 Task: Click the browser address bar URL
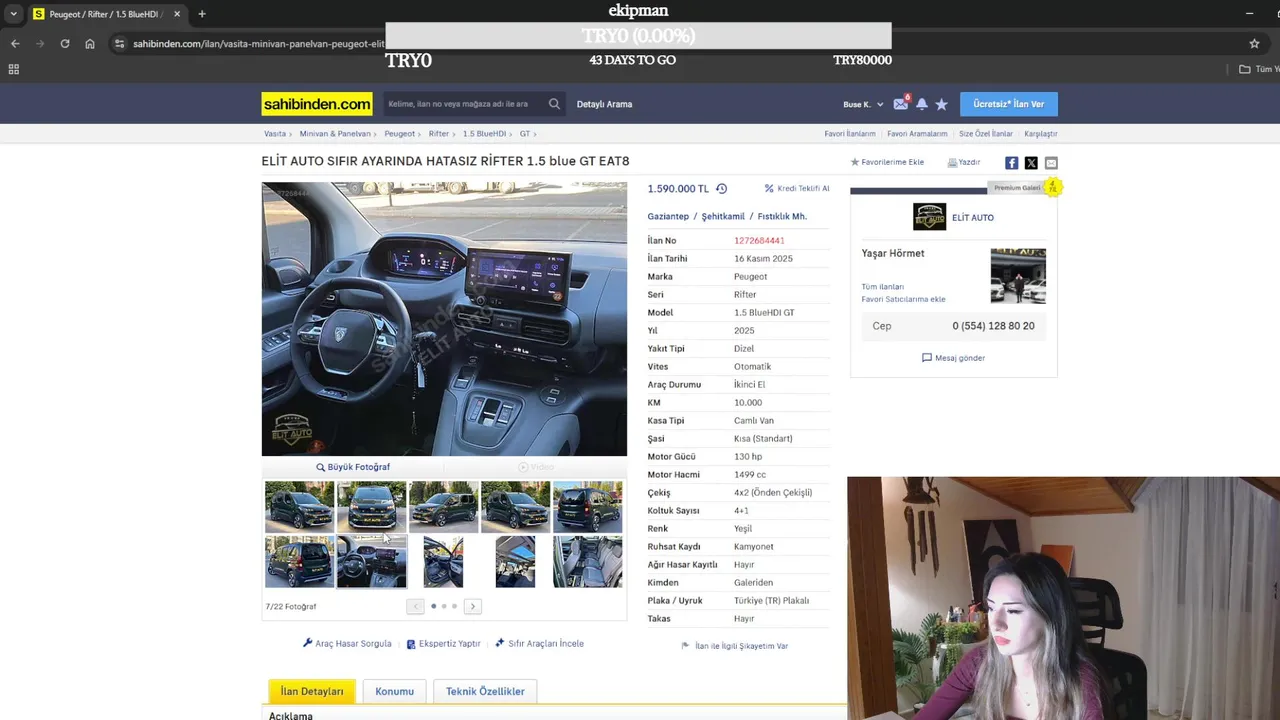point(259,44)
